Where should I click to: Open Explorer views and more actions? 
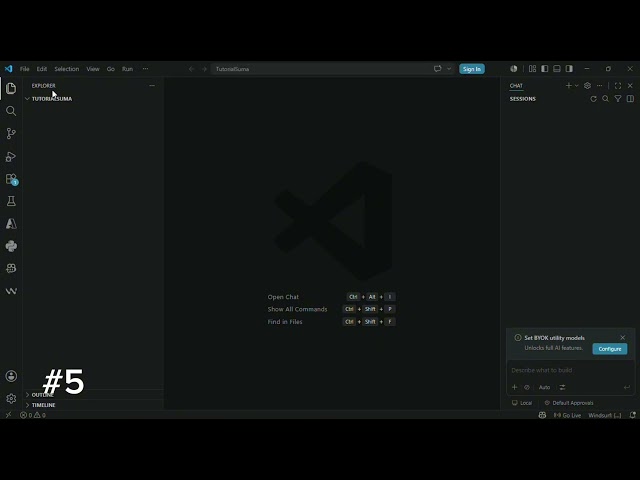tap(152, 86)
